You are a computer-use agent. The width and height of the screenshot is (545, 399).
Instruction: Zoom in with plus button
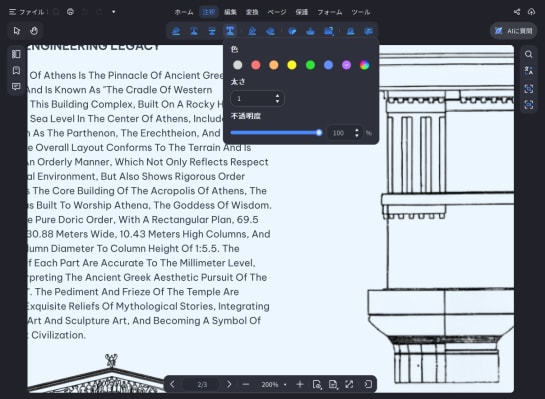(300, 384)
